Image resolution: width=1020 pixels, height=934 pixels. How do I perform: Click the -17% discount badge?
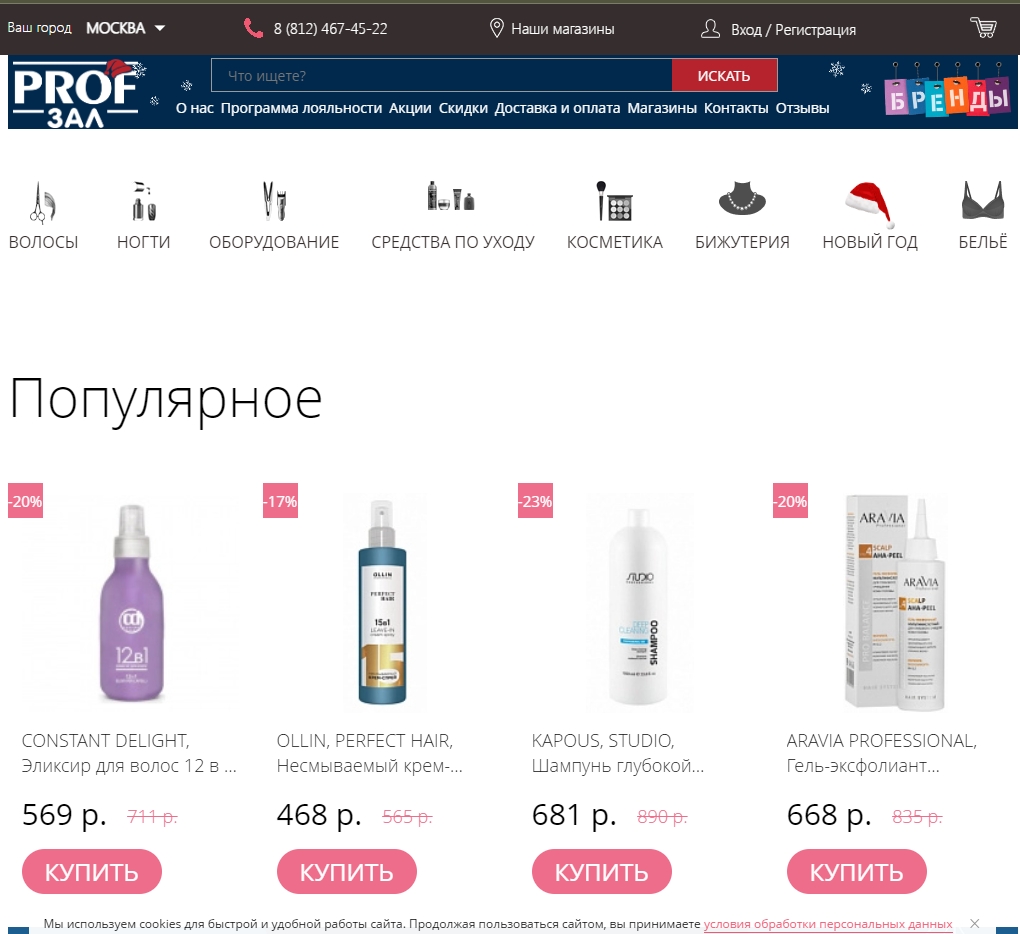280,501
